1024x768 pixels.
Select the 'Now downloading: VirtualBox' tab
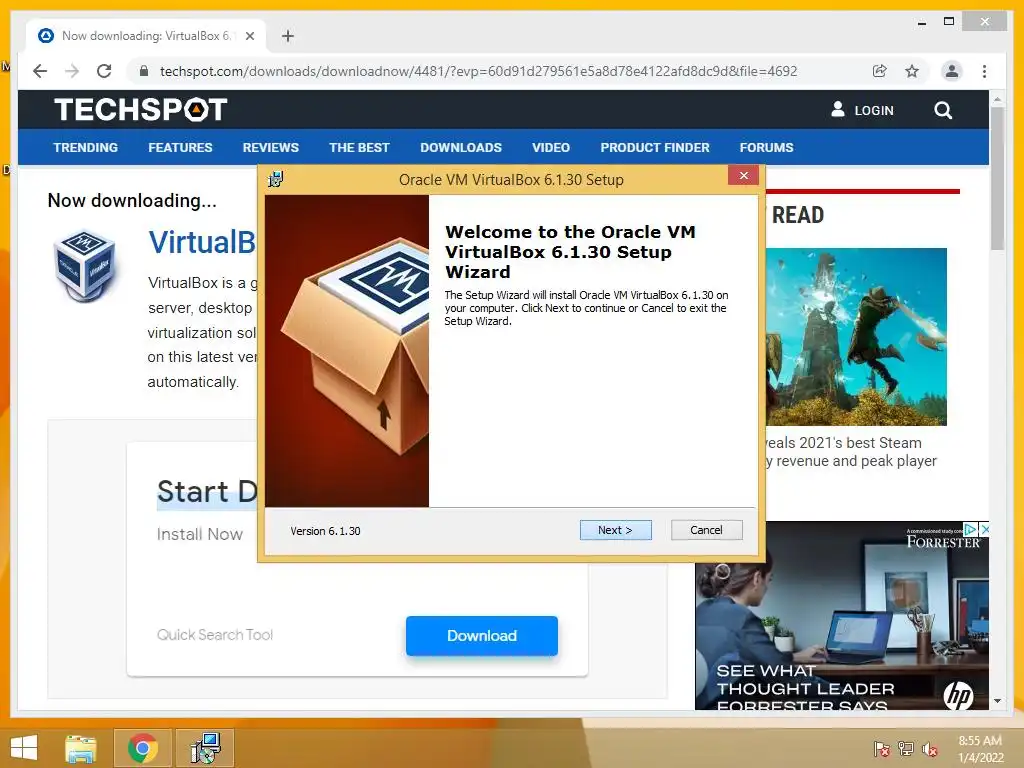click(145, 36)
